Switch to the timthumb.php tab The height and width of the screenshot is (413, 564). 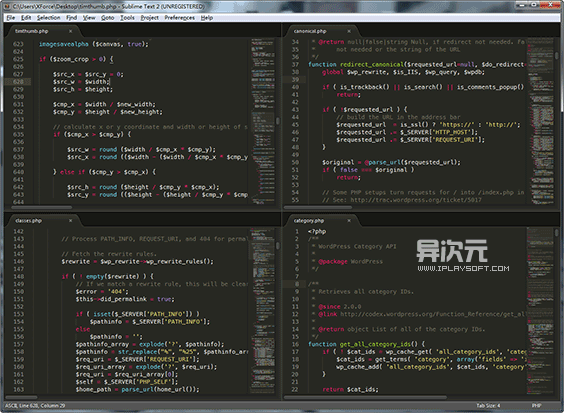pyautogui.click(x=32, y=31)
